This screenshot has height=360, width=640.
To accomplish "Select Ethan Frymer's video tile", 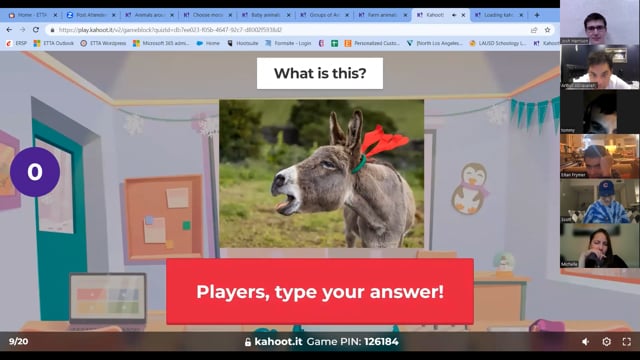I will tap(599, 156).
